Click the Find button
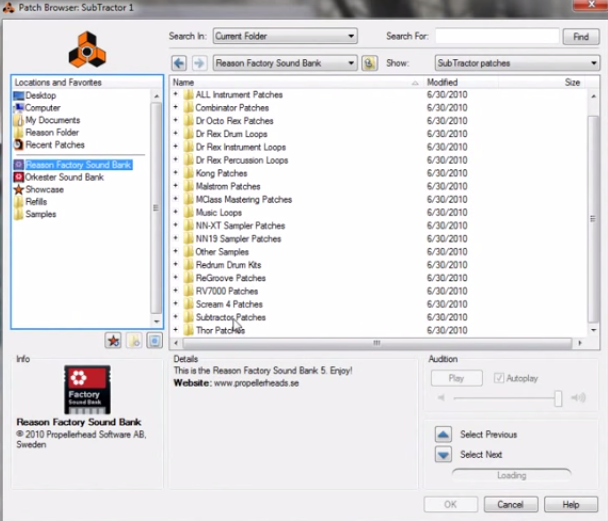 (581, 36)
